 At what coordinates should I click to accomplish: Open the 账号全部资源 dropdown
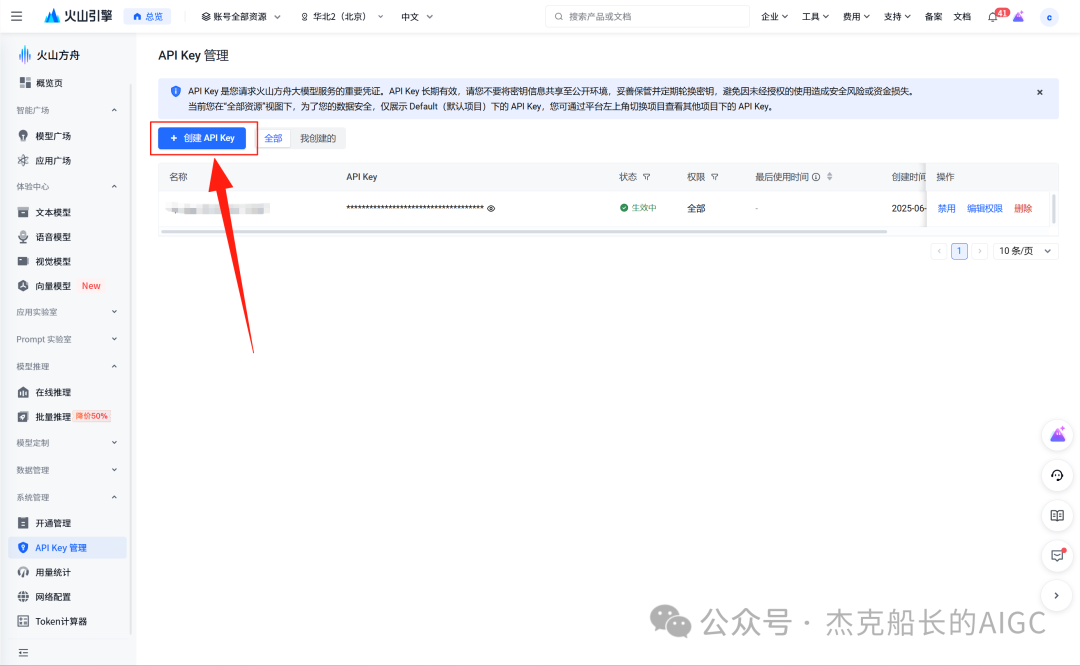240,17
